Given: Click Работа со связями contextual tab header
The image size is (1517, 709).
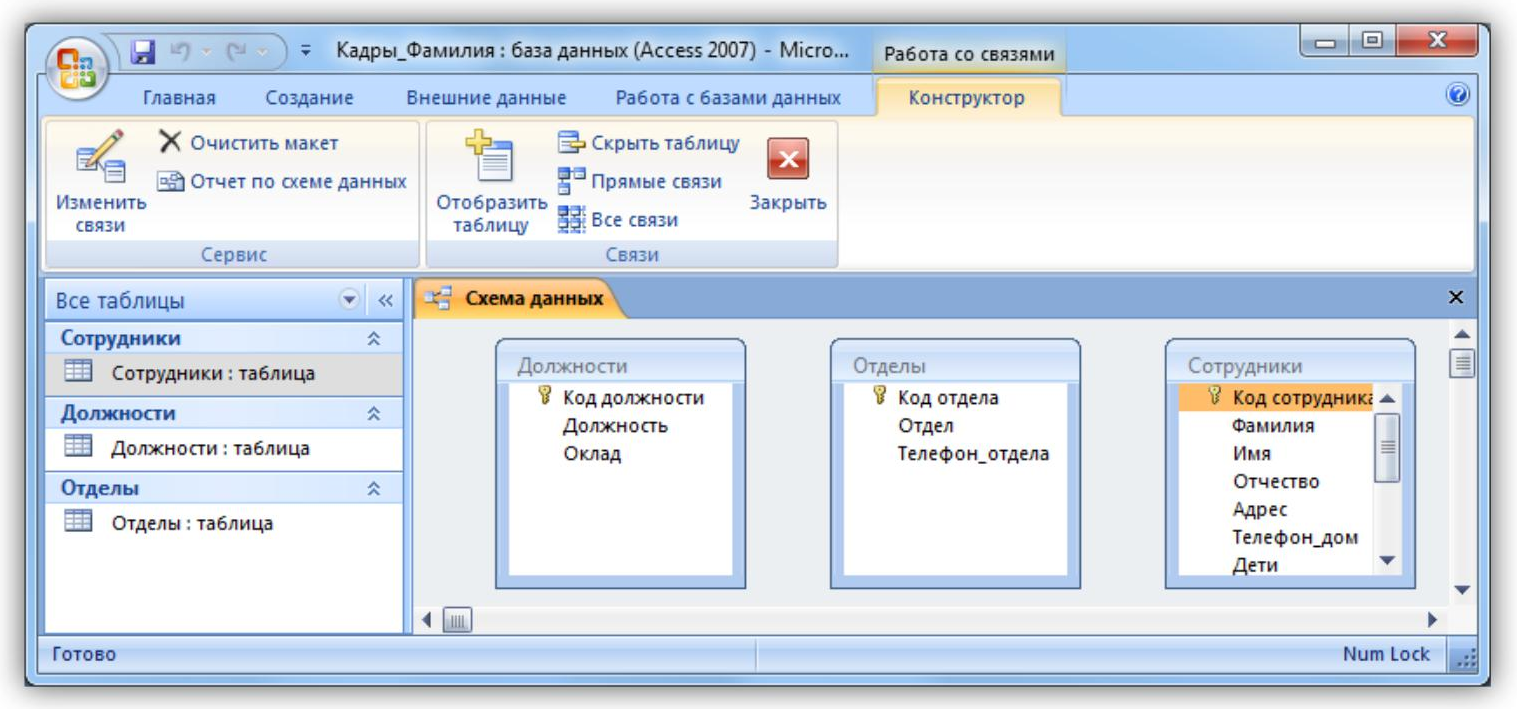Looking at the screenshot, I should (x=969, y=55).
